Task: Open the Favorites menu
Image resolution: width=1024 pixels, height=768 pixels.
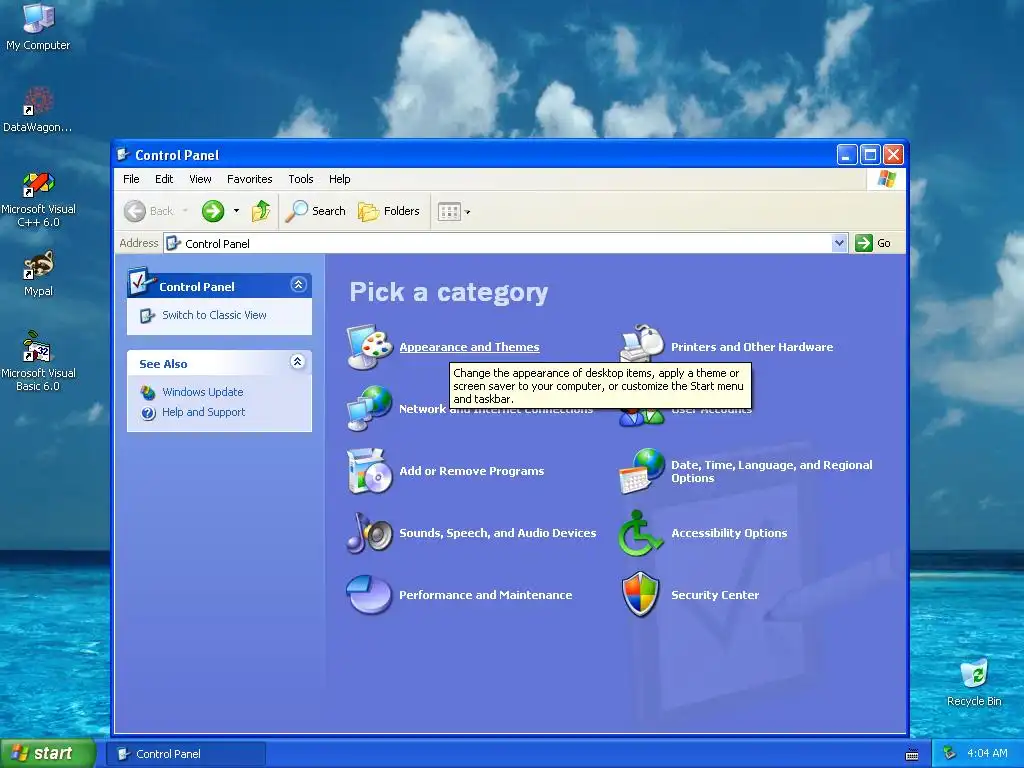Action: [x=249, y=179]
